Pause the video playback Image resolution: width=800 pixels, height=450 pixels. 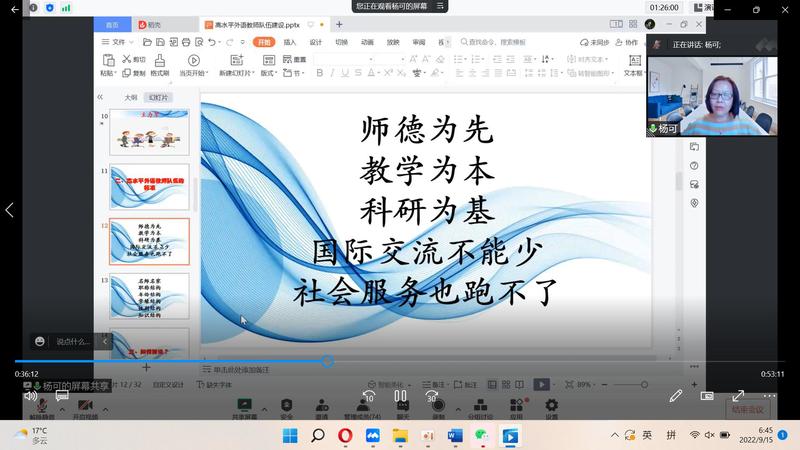[400, 397]
